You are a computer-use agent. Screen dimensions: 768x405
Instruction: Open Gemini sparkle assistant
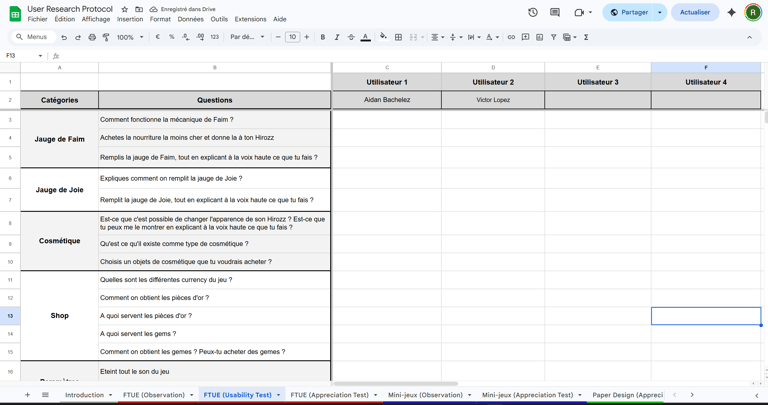(x=731, y=12)
